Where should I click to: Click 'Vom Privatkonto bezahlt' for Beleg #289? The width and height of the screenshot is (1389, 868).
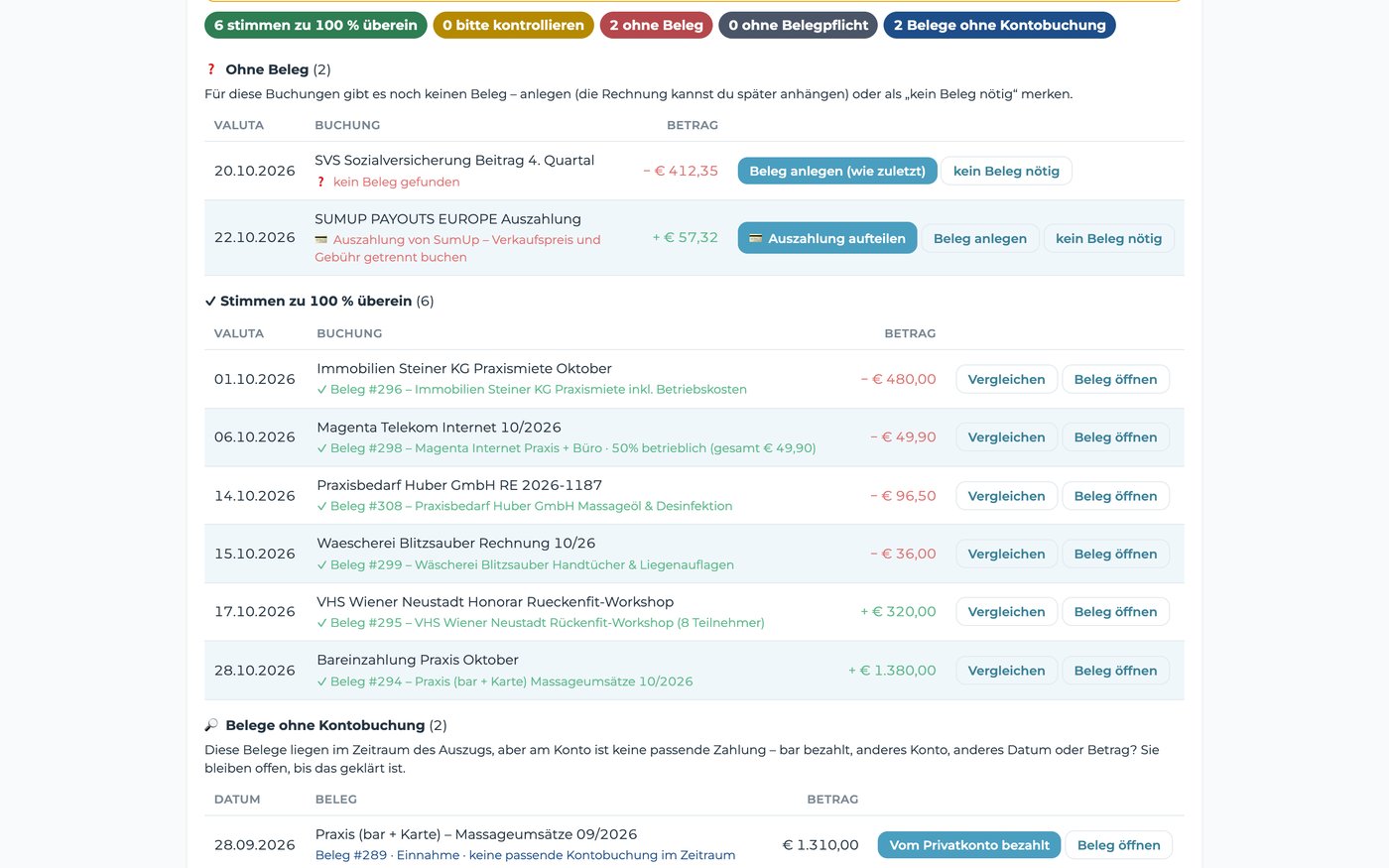[969, 845]
